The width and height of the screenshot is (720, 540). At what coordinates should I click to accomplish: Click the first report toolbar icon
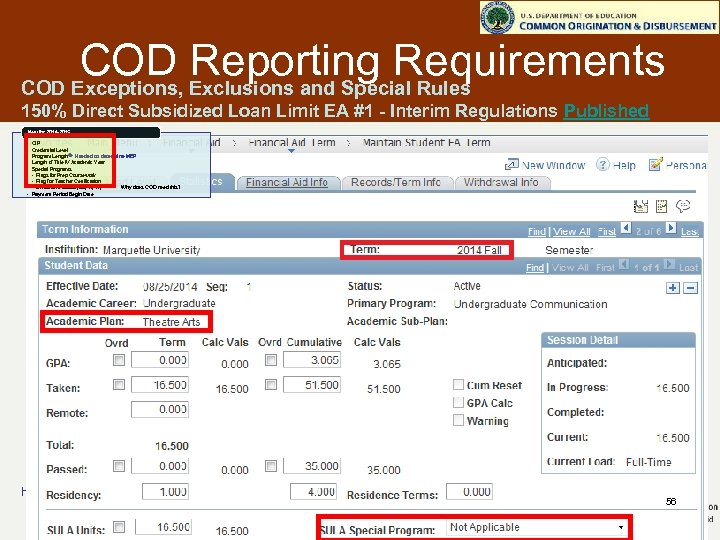click(x=641, y=206)
